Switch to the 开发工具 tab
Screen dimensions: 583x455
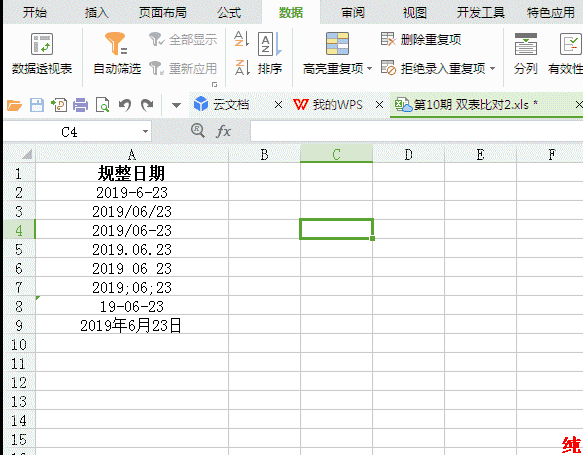click(x=481, y=12)
